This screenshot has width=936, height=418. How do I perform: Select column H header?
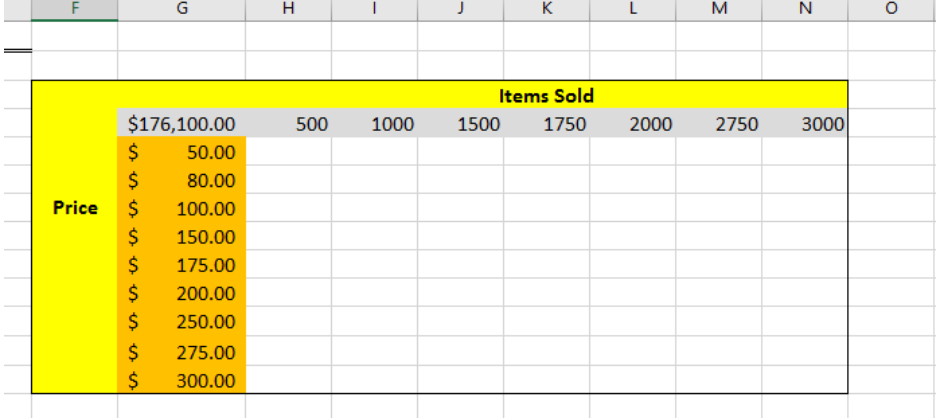point(288,10)
